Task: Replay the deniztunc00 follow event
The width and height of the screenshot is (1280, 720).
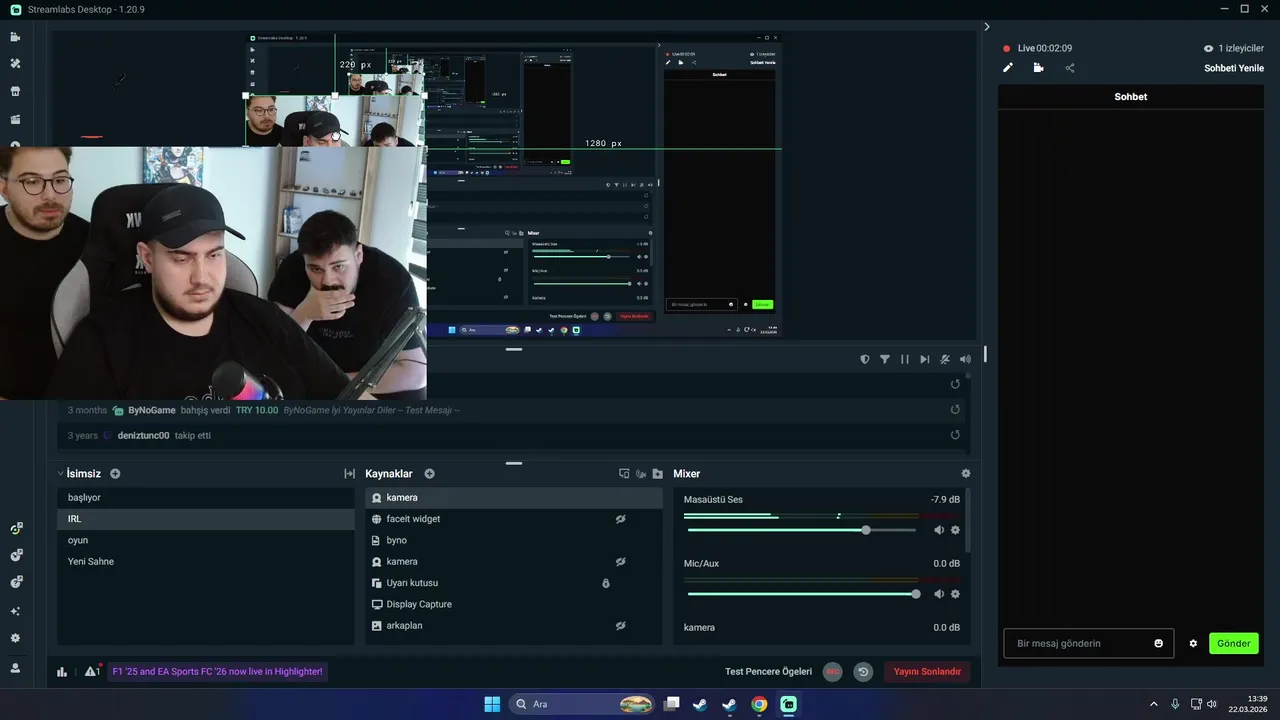Action: [955, 435]
